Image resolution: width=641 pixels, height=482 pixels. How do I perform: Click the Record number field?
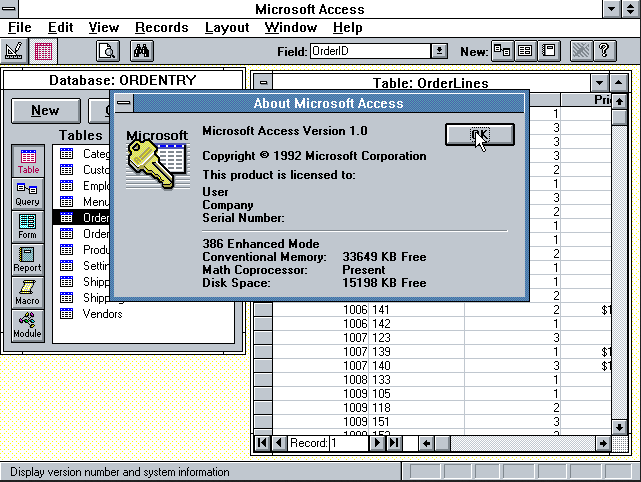click(348, 443)
